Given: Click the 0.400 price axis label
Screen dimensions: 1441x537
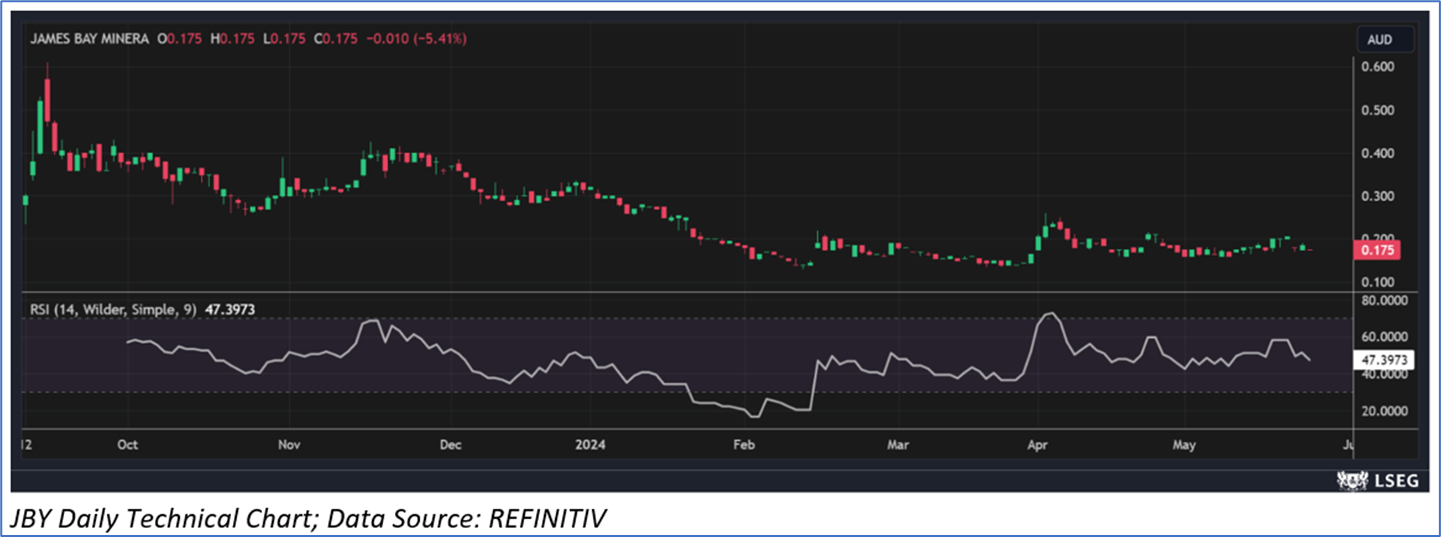Looking at the screenshot, I should pyautogui.click(x=1380, y=153).
